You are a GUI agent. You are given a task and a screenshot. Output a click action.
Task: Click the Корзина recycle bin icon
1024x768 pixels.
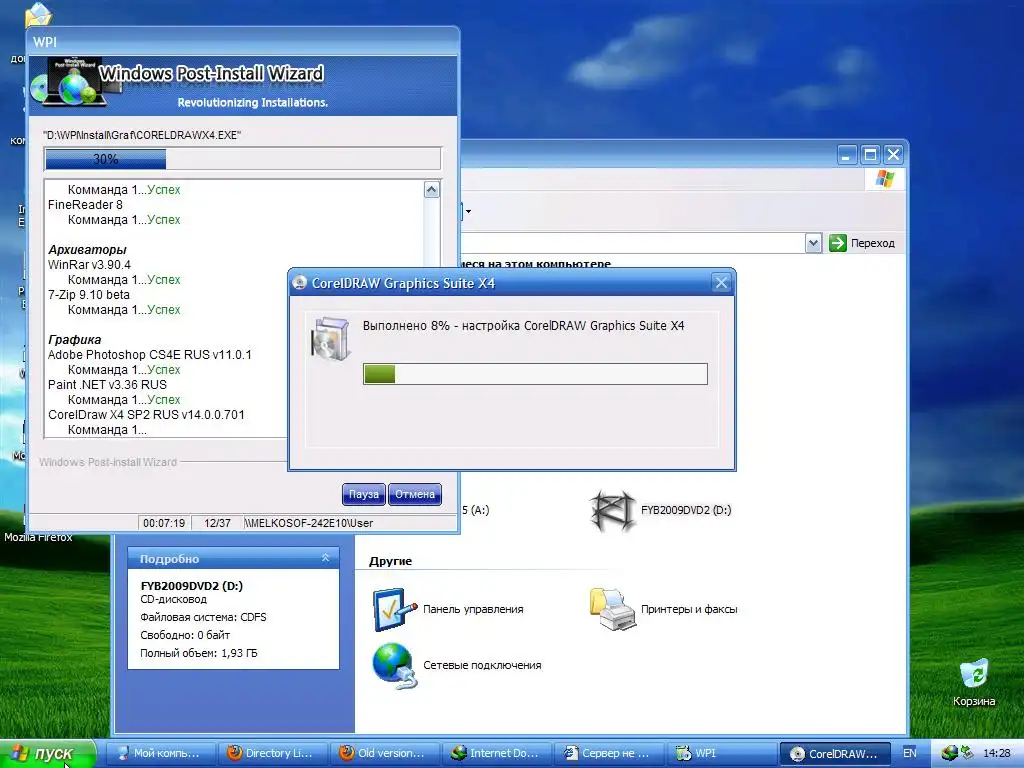(x=974, y=674)
